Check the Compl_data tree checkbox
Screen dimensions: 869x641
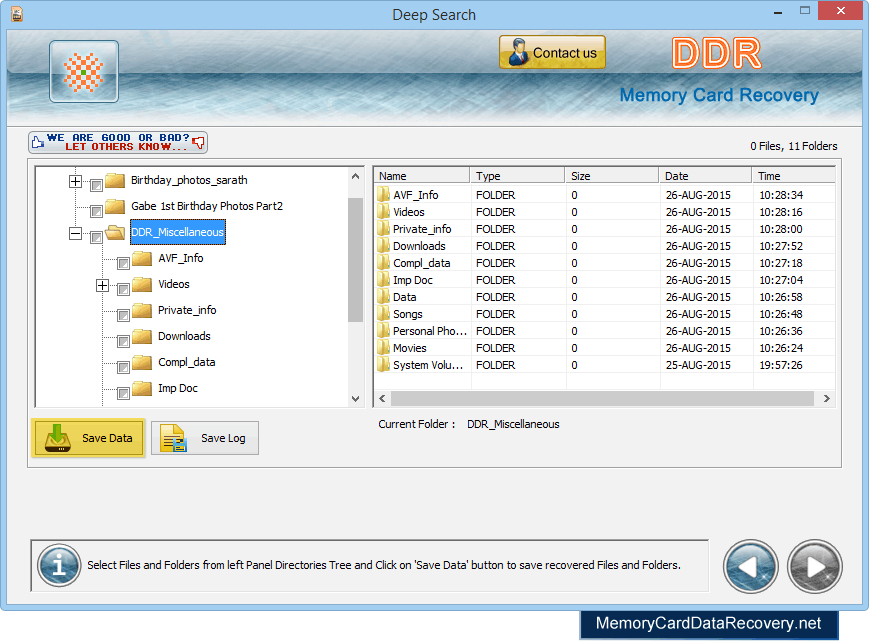[x=123, y=367]
